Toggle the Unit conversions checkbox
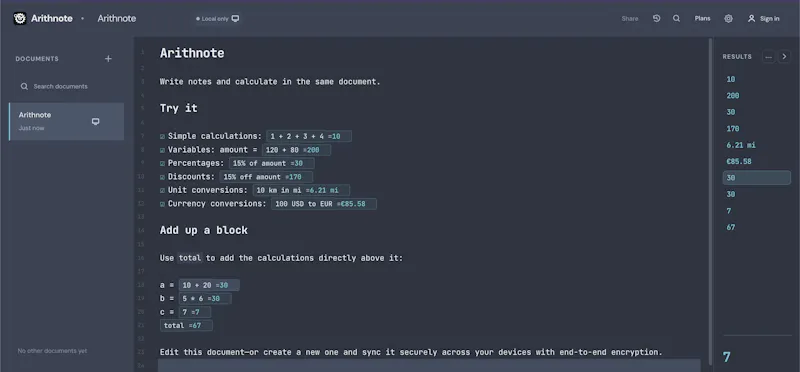The height and width of the screenshot is (372, 800). pos(162,190)
